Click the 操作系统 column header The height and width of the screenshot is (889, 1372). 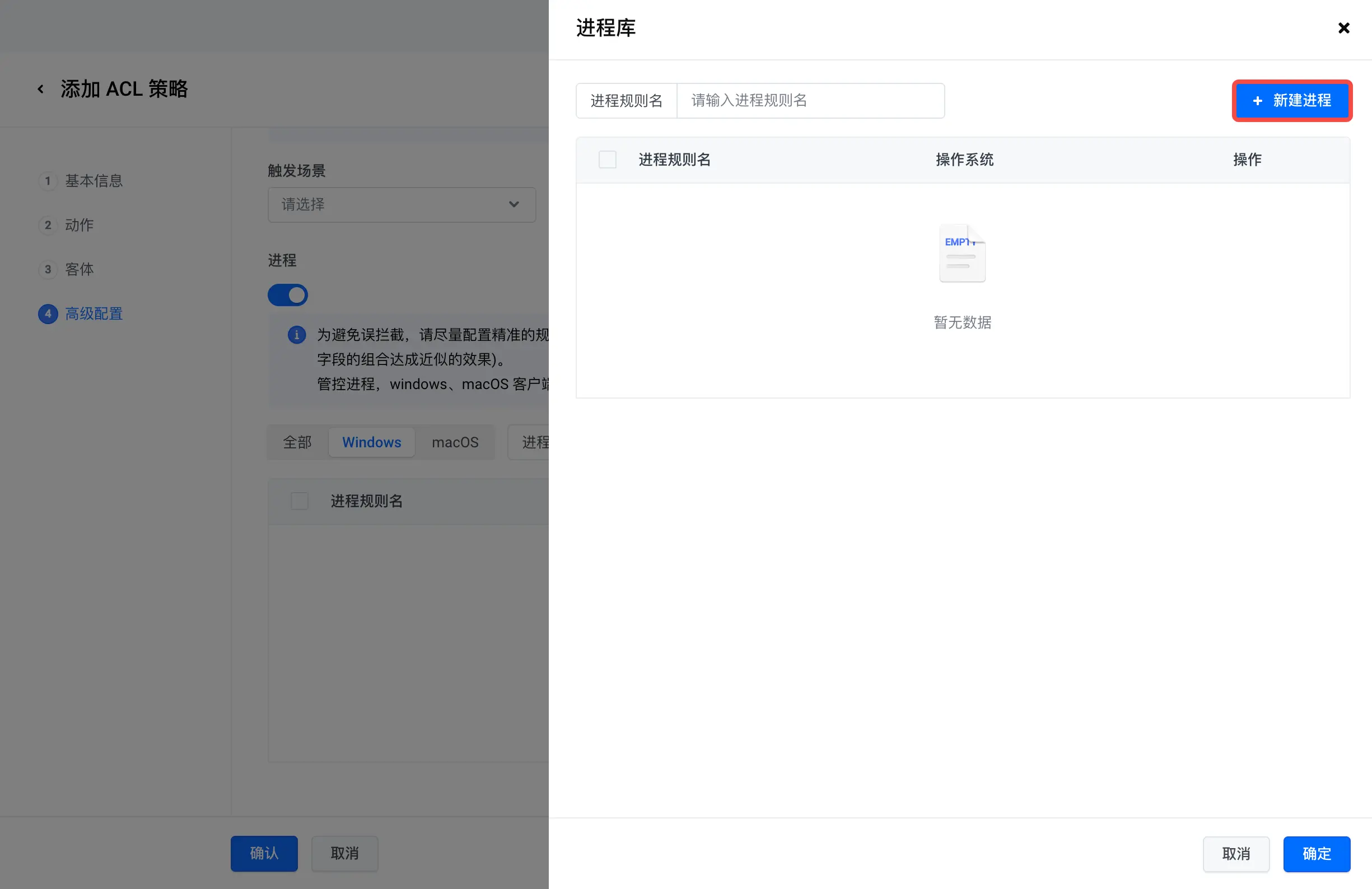coord(964,160)
